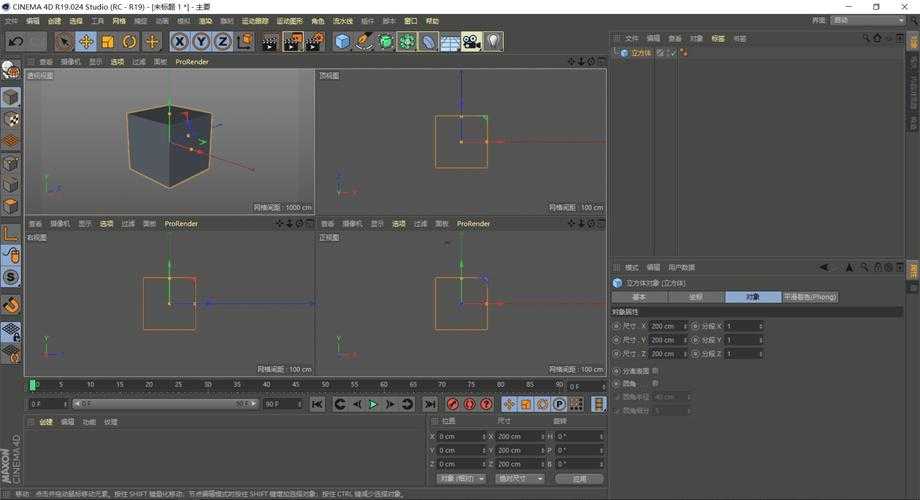920x500 pixels.
Task: Open the absolute size mode dropdown
Action: pos(520,479)
